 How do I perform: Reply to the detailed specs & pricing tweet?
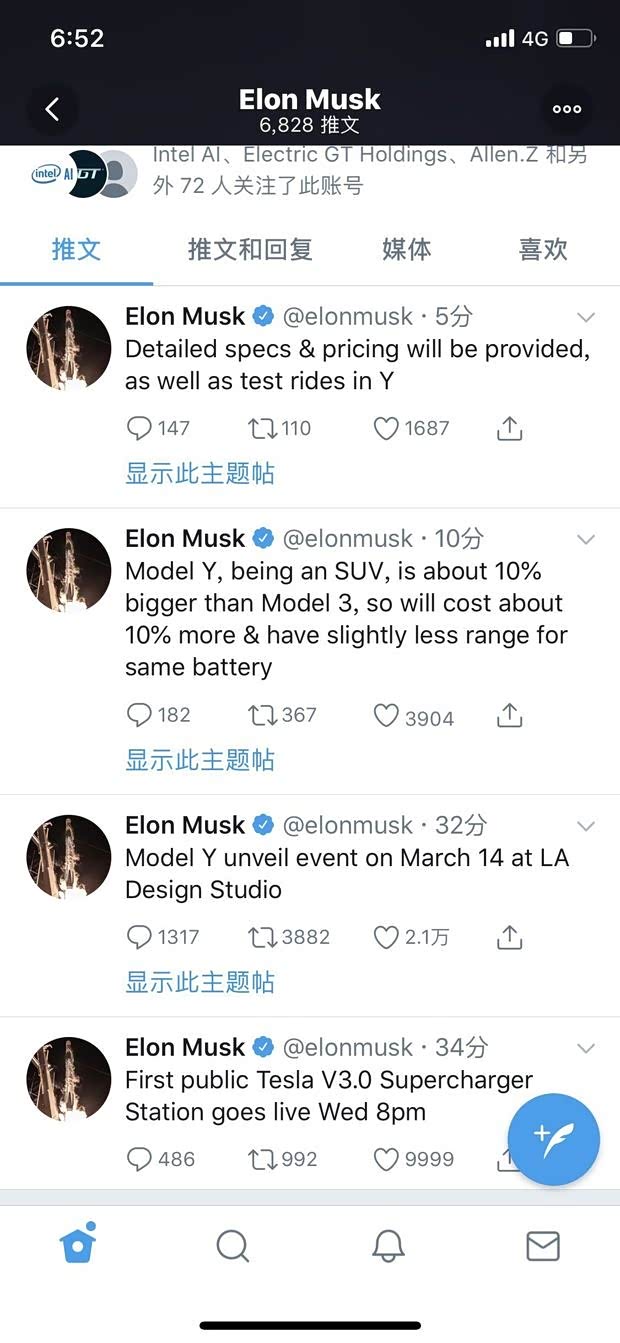pos(139,429)
